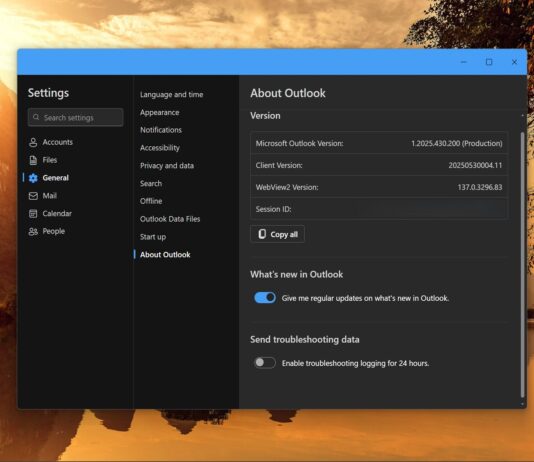Click Client Version value 20250530004.11

click(x=475, y=165)
